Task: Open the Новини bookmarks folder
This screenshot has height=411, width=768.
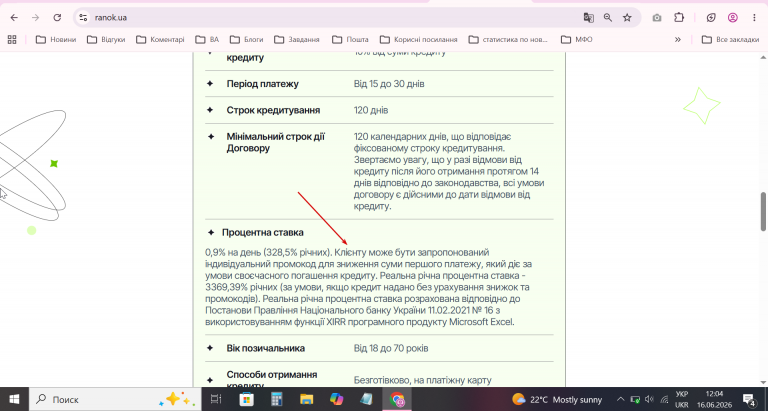Action: tap(56, 39)
